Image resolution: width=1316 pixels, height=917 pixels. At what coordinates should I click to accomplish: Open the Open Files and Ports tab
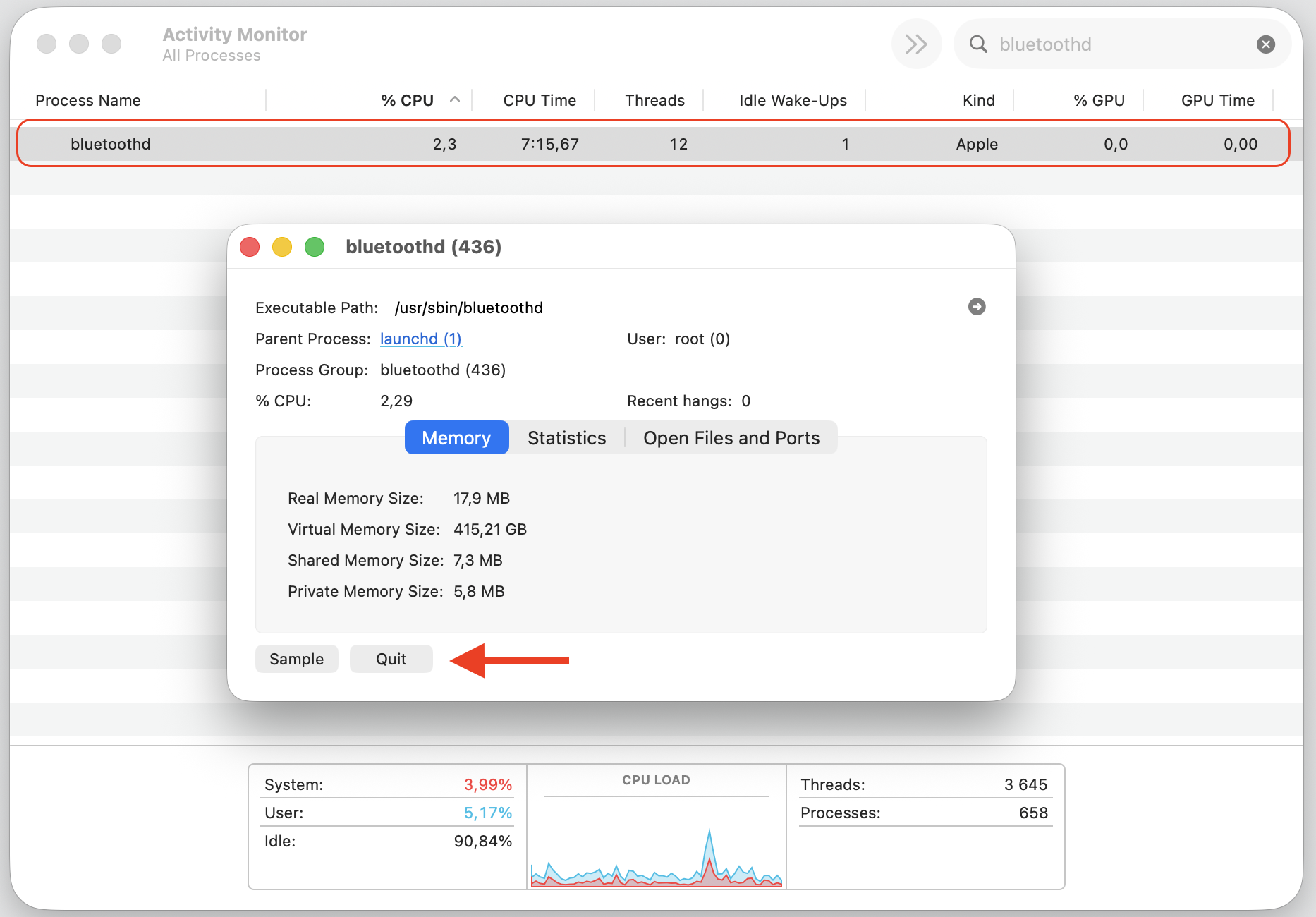point(731,438)
